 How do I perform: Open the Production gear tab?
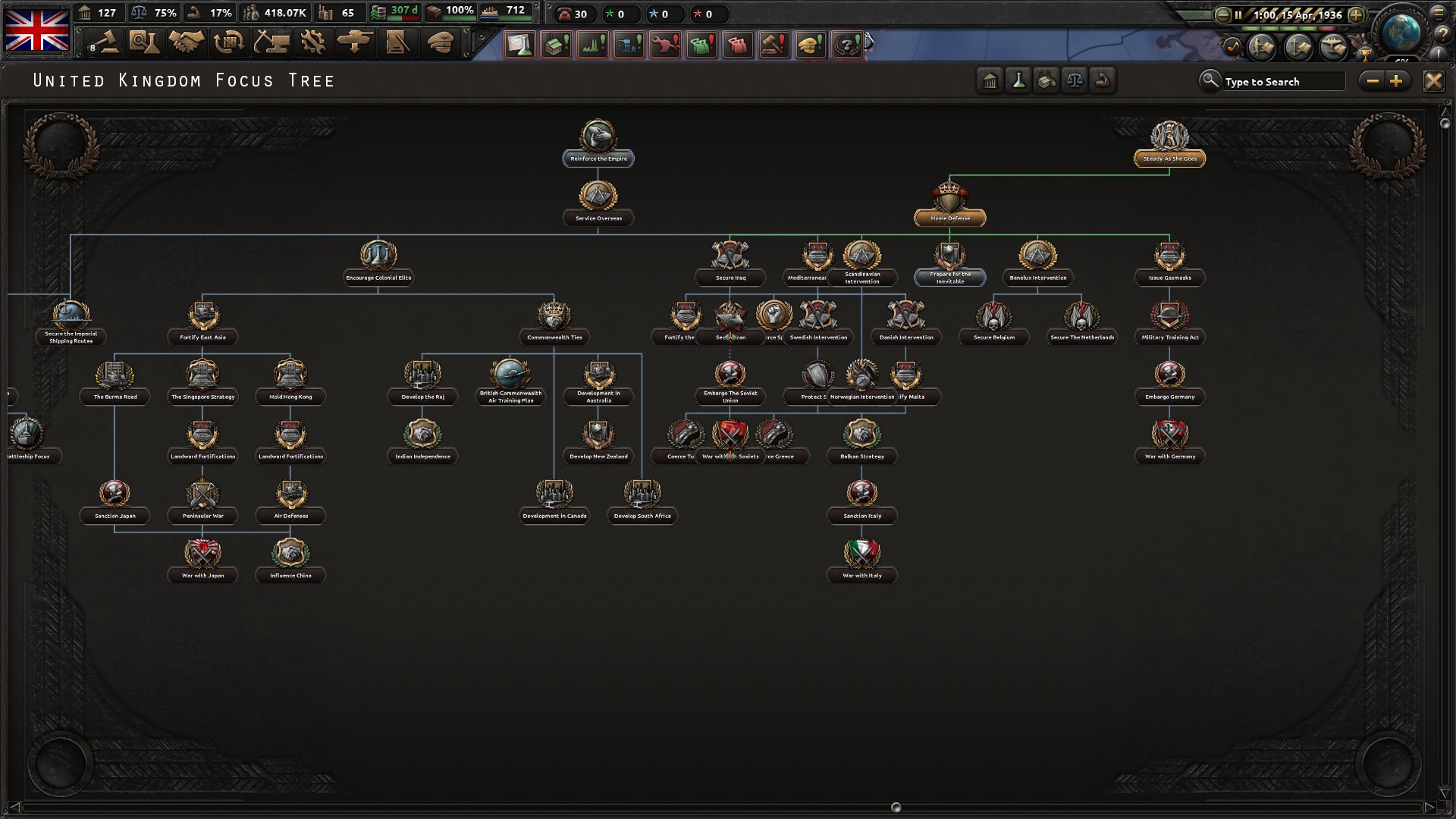[x=312, y=42]
